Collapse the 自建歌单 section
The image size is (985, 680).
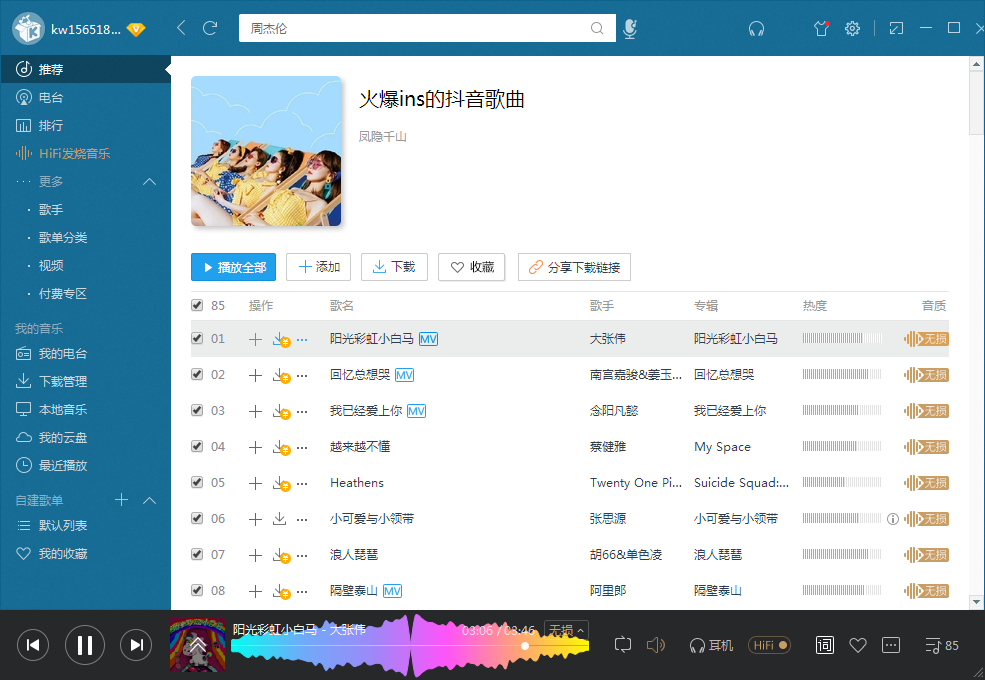coord(150,500)
